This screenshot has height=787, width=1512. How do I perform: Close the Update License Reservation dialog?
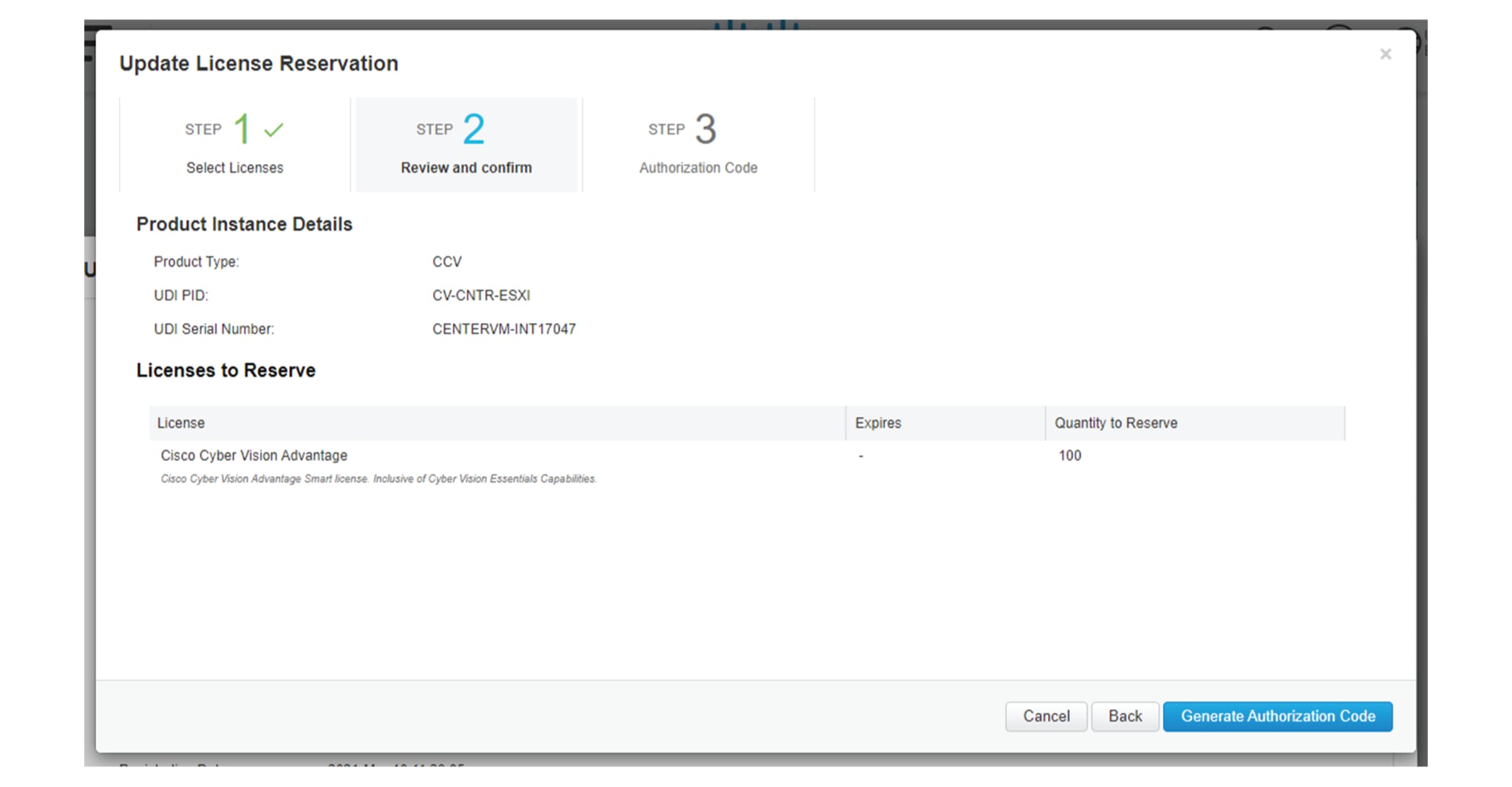[x=1385, y=54]
